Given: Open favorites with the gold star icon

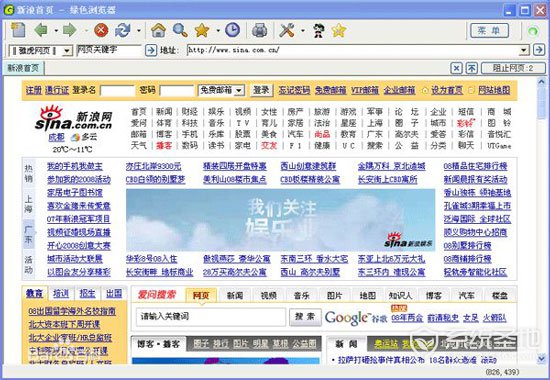Looking at the screenshot, I should [202, 30].
